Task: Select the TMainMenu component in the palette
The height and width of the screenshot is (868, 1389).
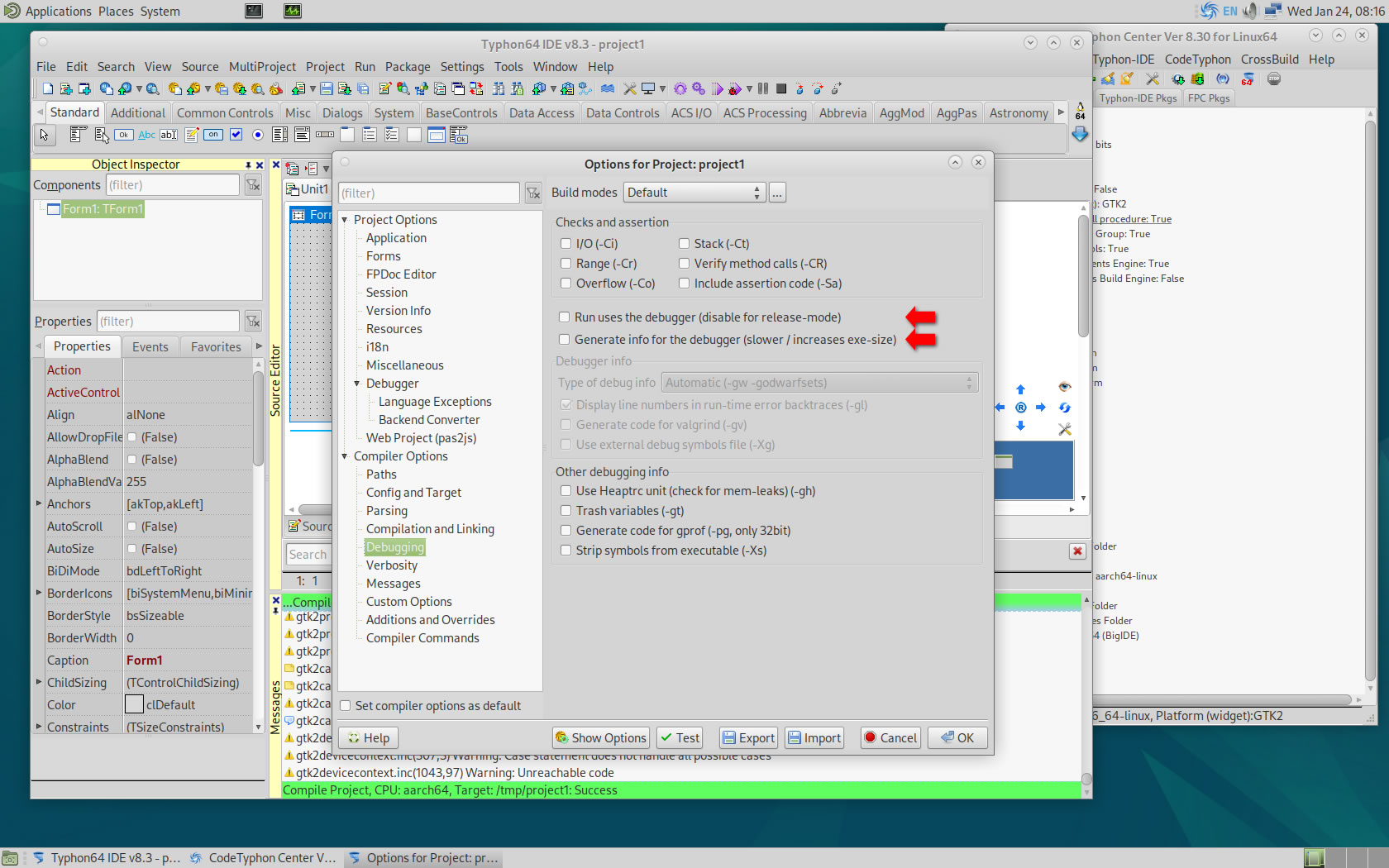Action: click(79, 135)
